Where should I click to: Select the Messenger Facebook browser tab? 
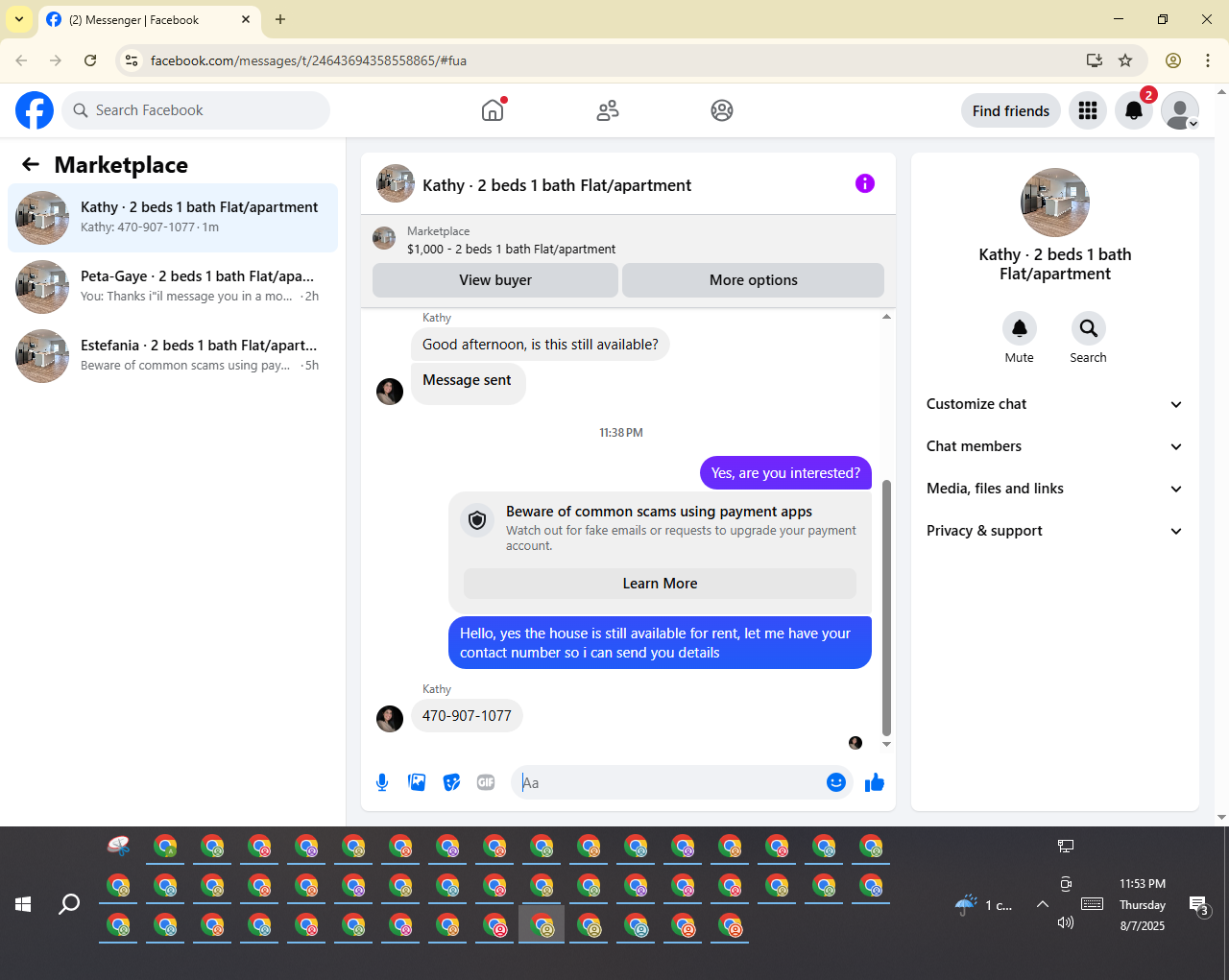149,19
